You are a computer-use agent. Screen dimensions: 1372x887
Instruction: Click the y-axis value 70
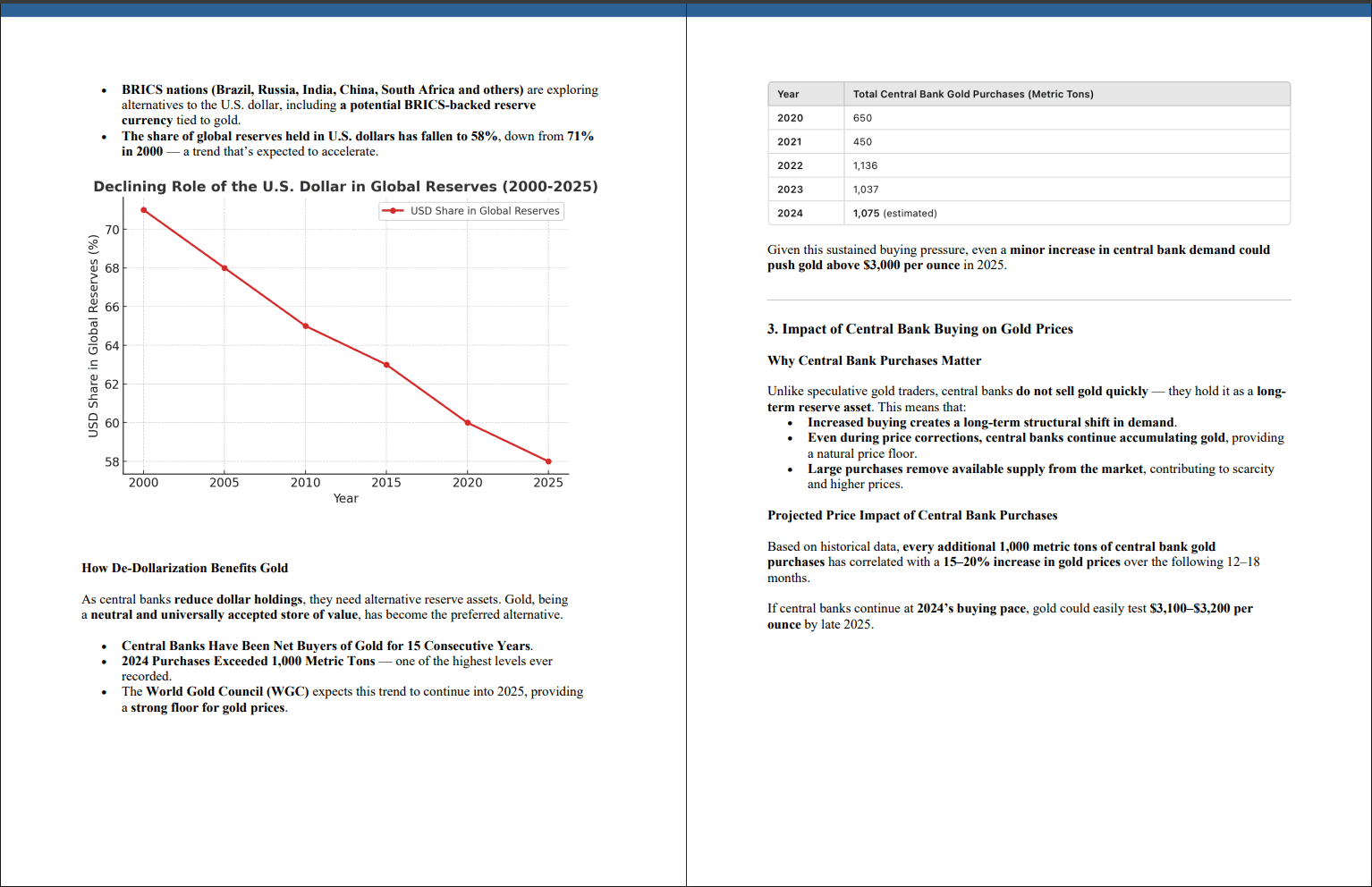(112, 230)
